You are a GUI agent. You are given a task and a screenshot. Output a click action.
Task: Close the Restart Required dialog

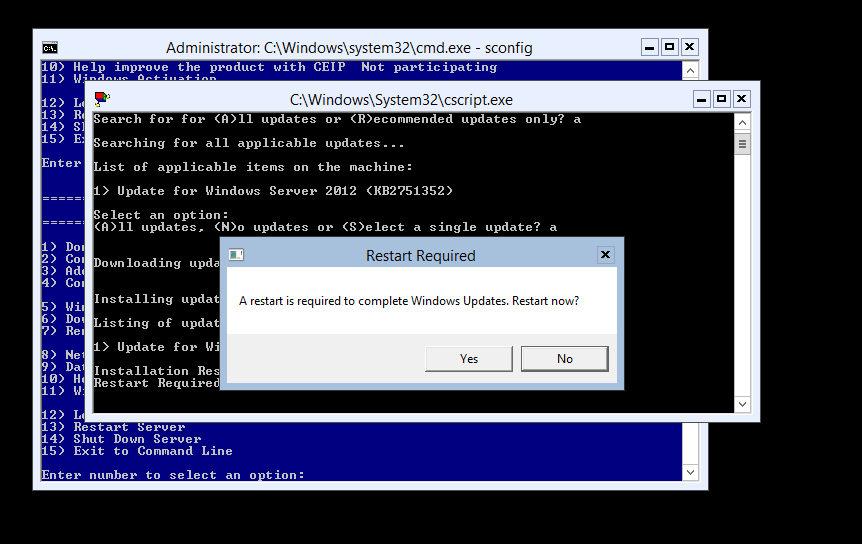(605, 254)
